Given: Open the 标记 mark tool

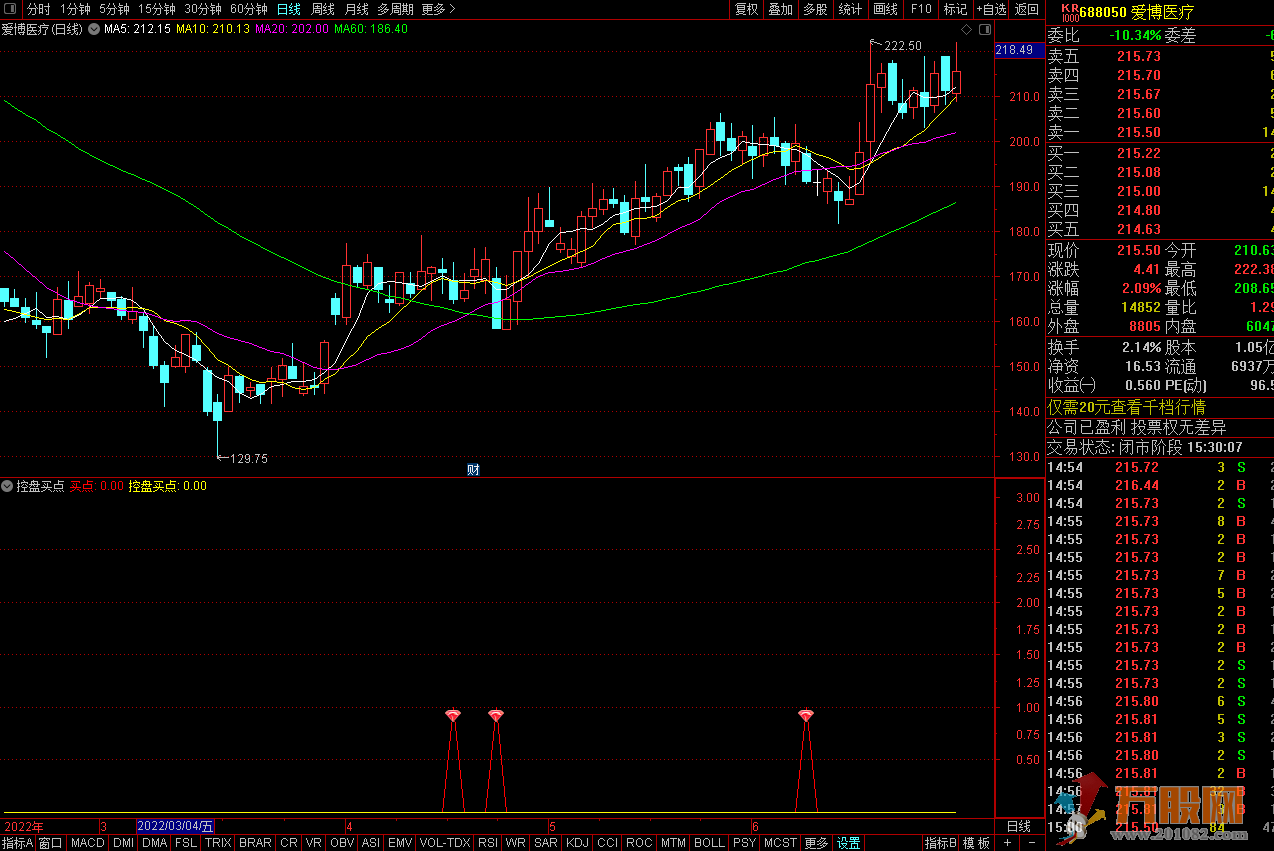Looking at the screenshot, I should [x=955, y=9].
